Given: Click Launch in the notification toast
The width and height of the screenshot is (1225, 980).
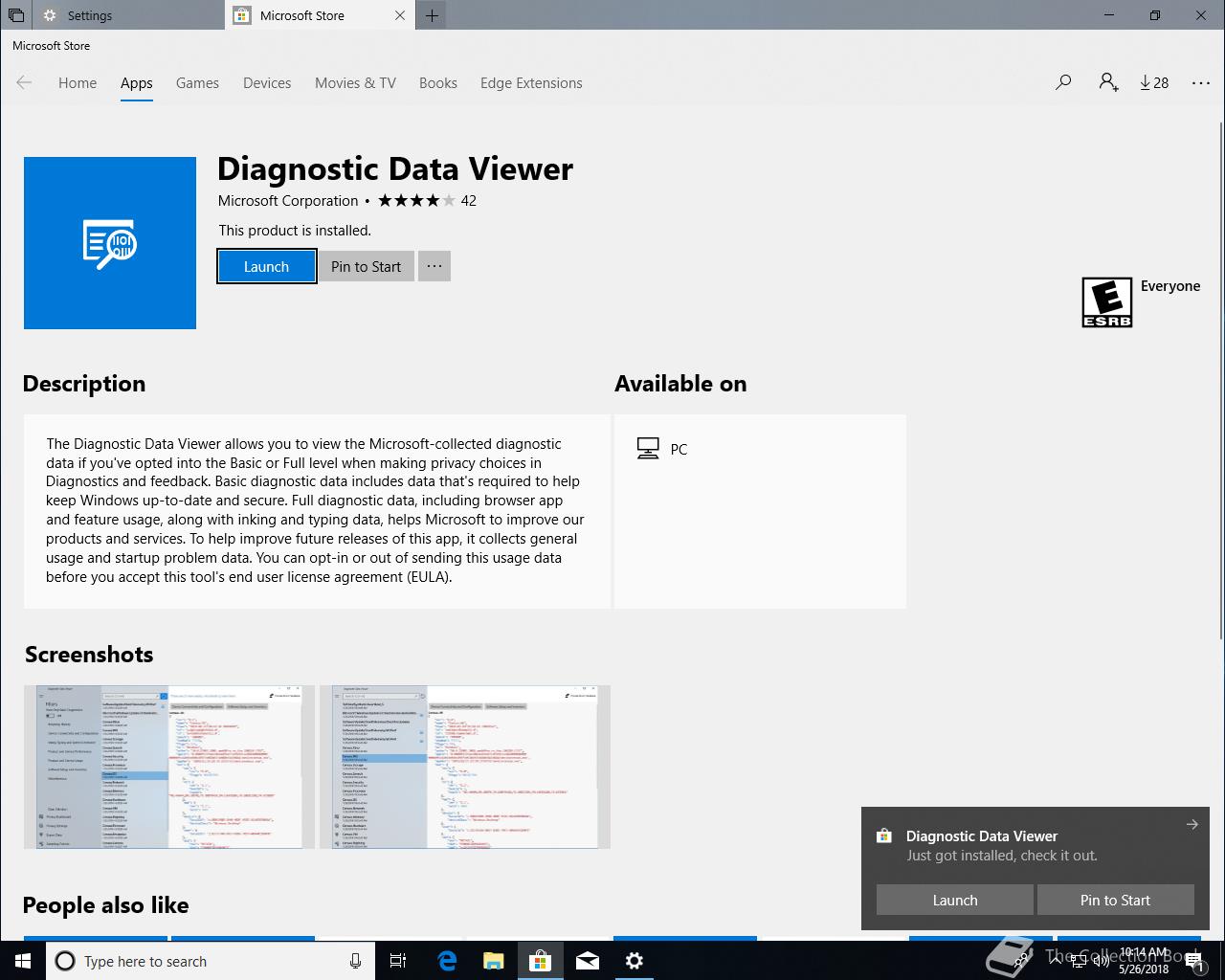Looking at the screenshot, I should tap(955, 900).
